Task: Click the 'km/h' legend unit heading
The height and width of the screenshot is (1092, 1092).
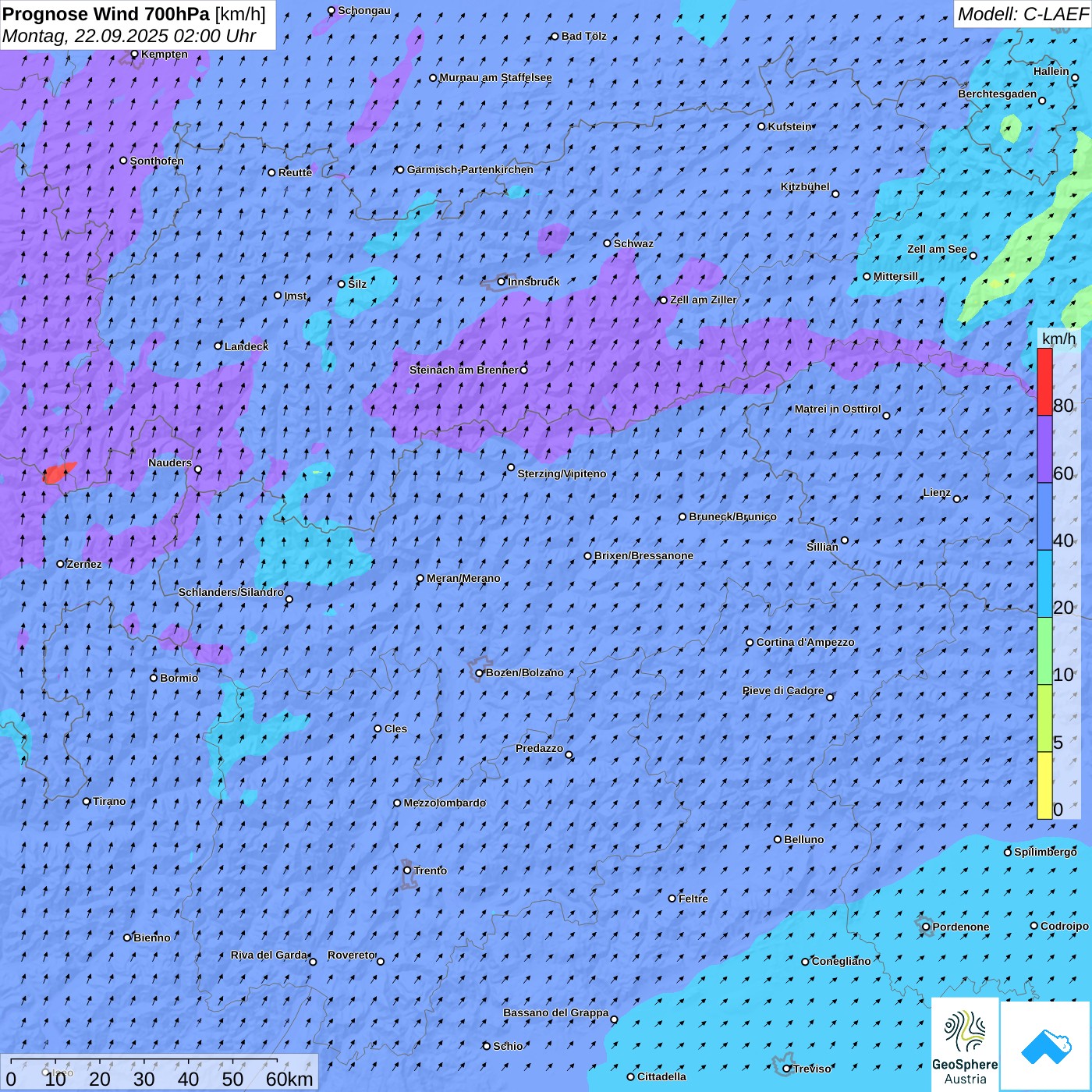Action: pos(1058,338)
